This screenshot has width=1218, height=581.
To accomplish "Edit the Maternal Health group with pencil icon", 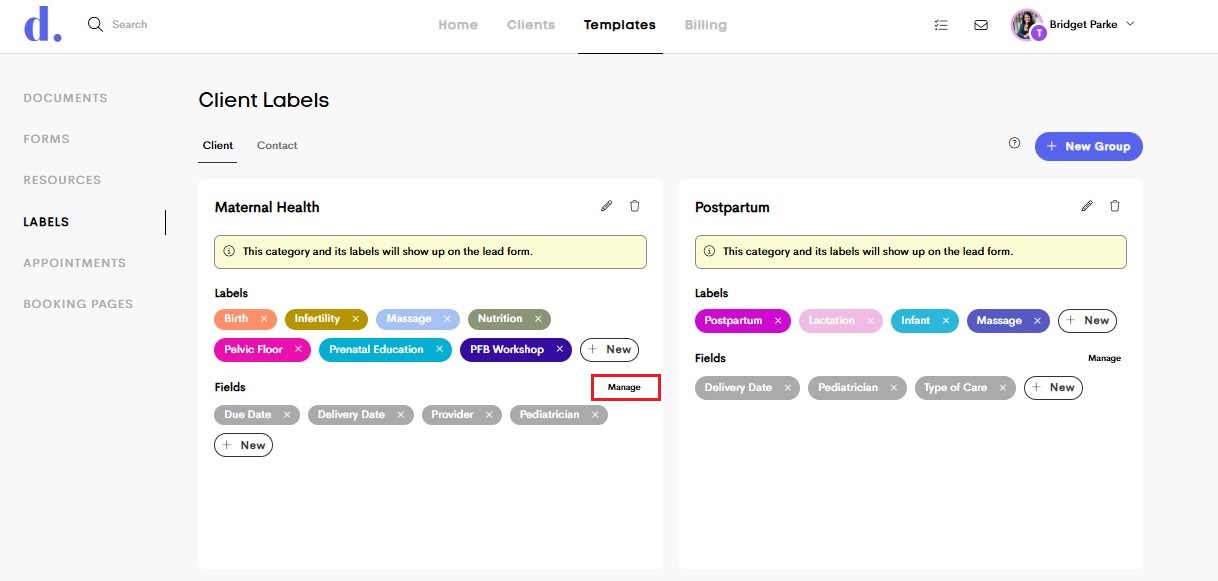I will click(x=606, y=206).
